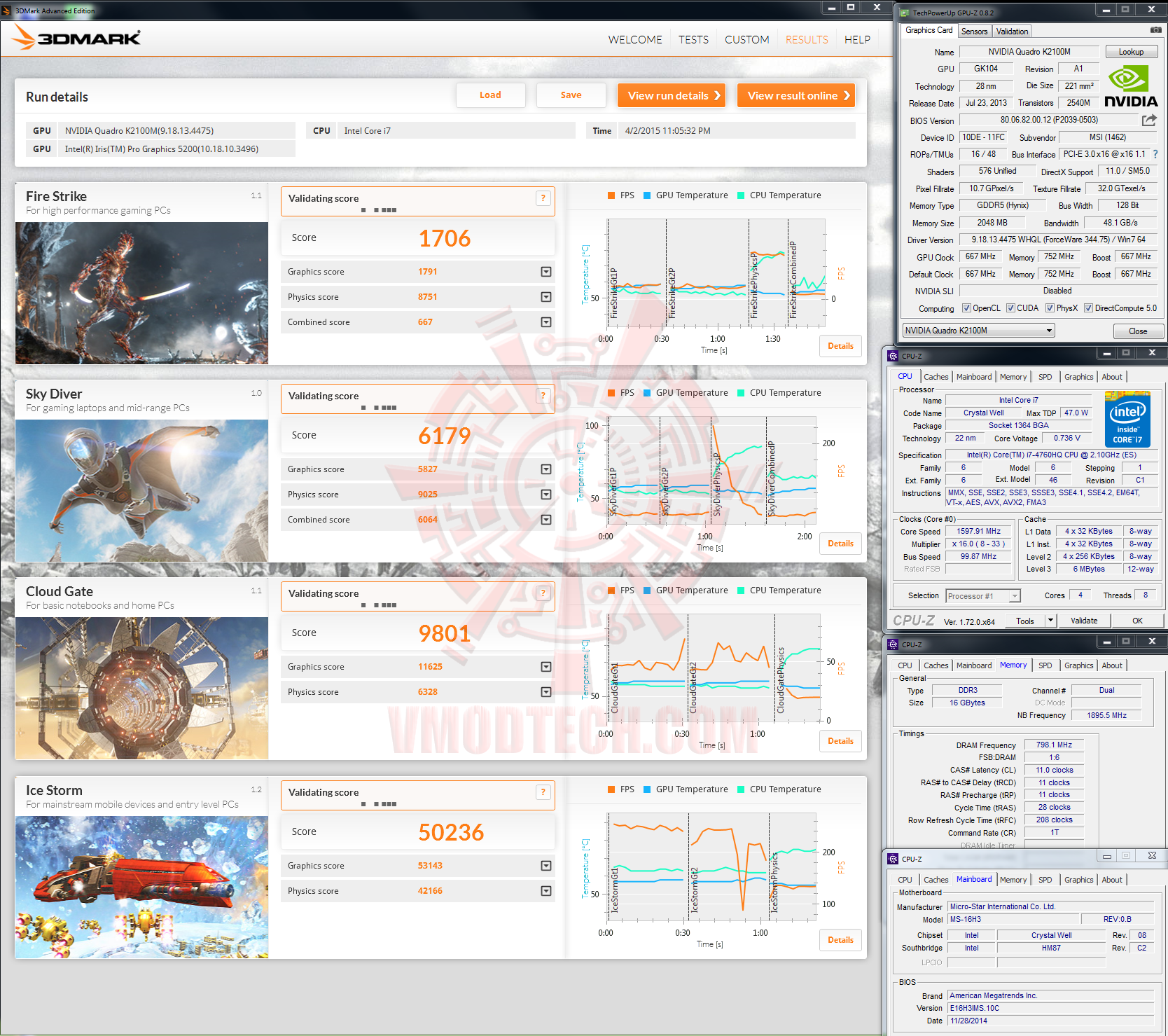
Task: Click the 3DMark title bar icon
Action: tap(6, 11)
